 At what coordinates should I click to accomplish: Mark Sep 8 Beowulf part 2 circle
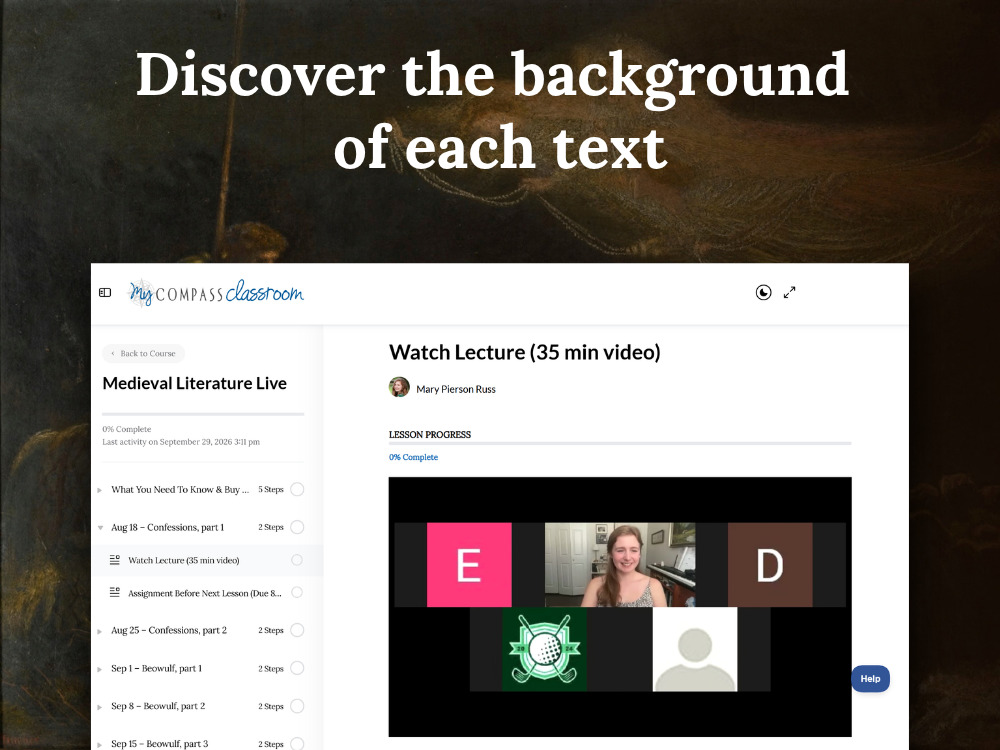[x=297, y=706]
